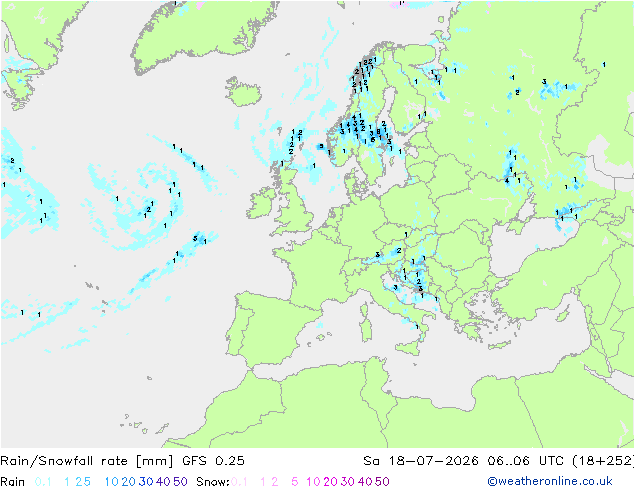Pick the 10 value in the Snow legend
This screenshot has width=634, height=490.
point(313,482)
